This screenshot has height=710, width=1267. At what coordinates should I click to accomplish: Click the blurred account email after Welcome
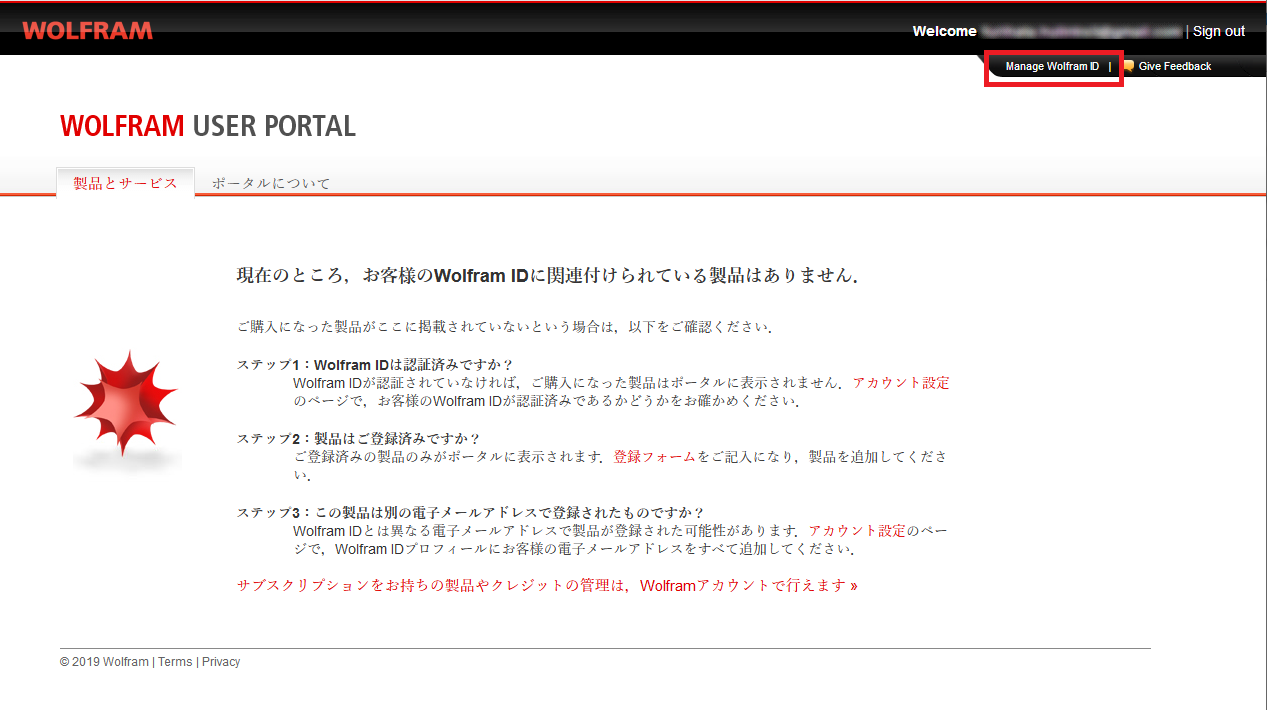click(1082, 31)
